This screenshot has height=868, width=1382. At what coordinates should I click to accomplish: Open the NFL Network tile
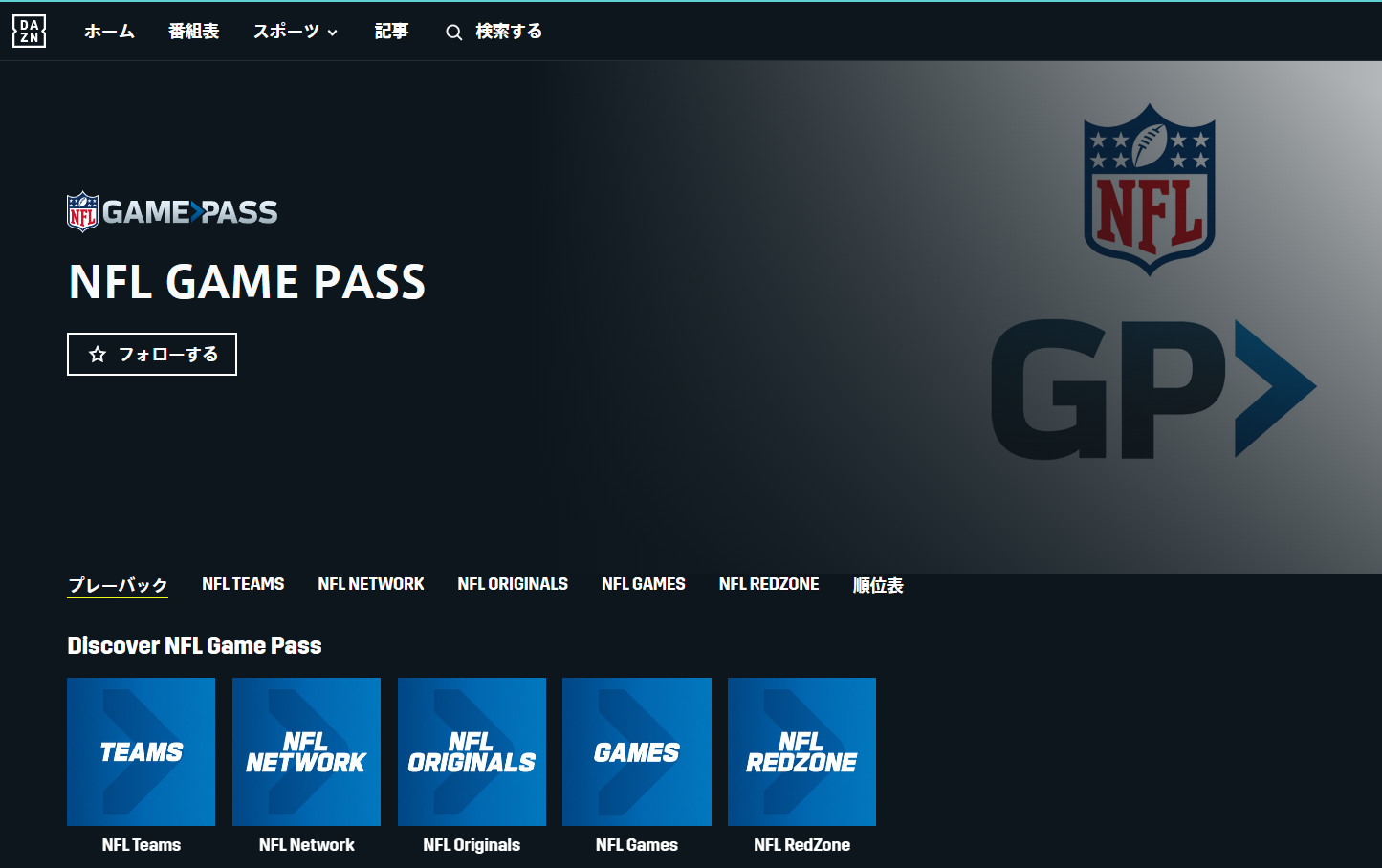coord(306,751)
